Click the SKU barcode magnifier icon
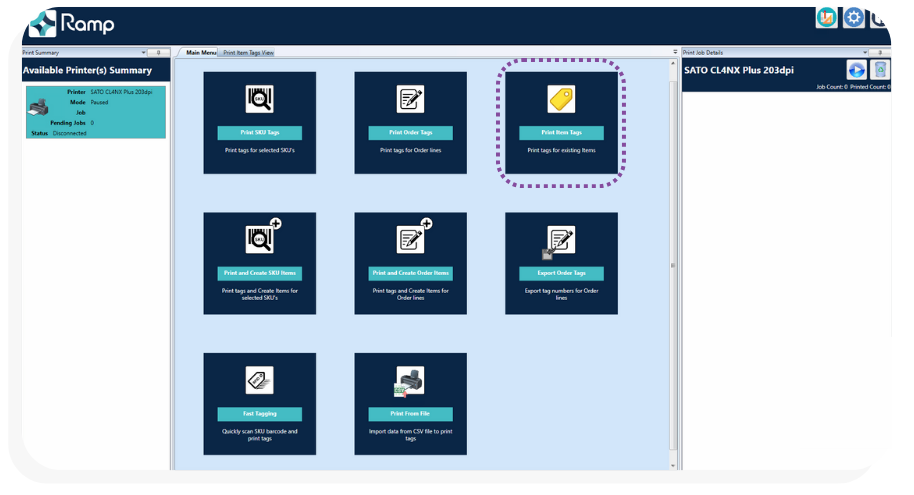 (x=259, y=99)
